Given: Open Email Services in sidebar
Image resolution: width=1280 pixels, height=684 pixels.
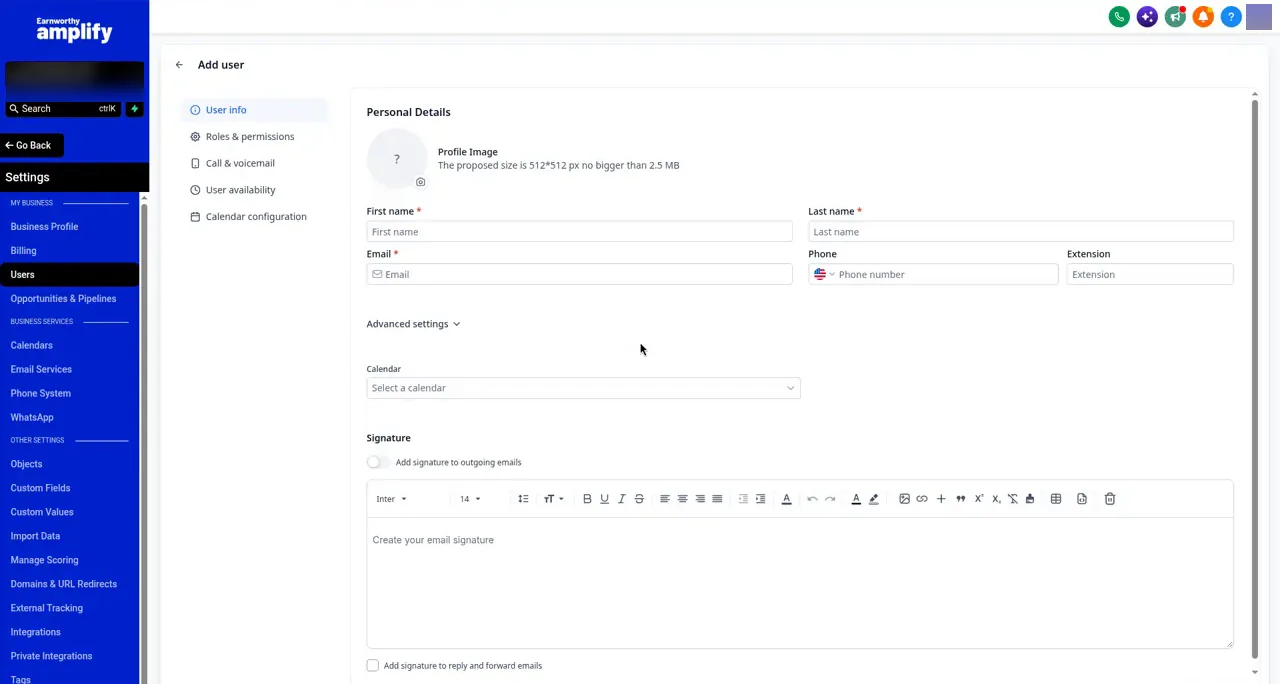Looking at the screenshot, I should coord(41,370).
